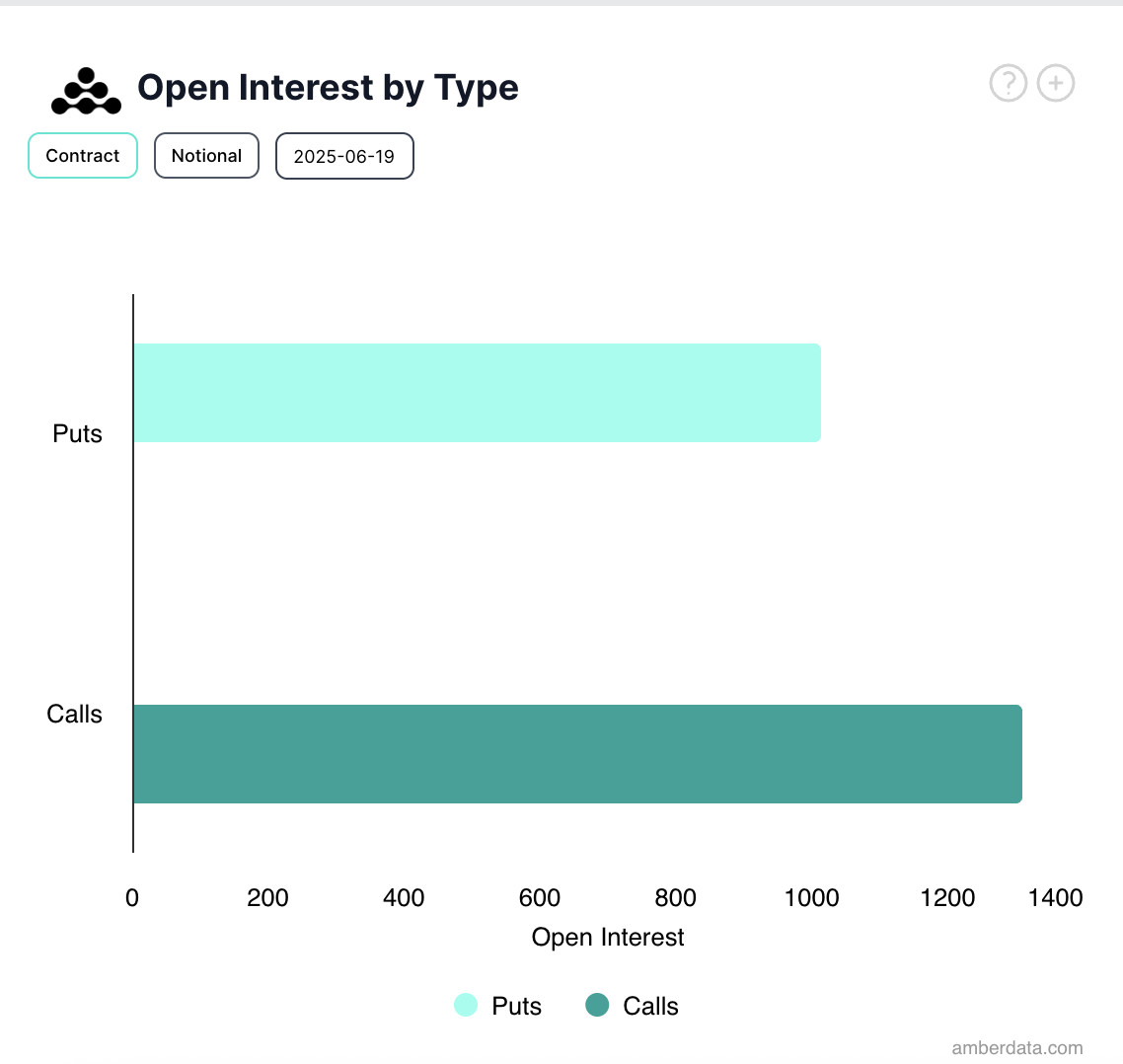
Task: Switch open interest view to Notional
Action: pyautogui.click(x=206, y=155)
